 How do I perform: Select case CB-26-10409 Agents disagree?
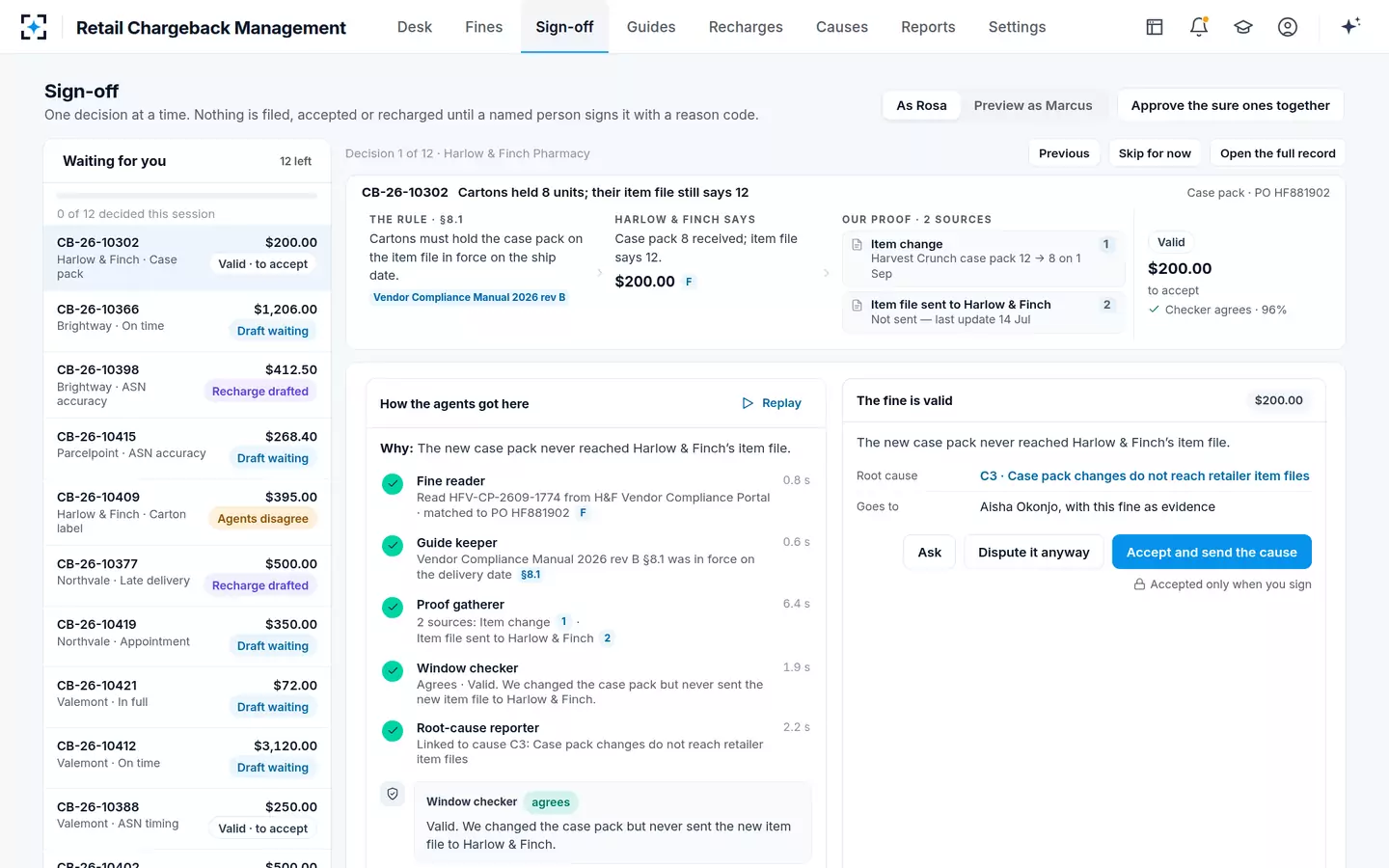187,512
